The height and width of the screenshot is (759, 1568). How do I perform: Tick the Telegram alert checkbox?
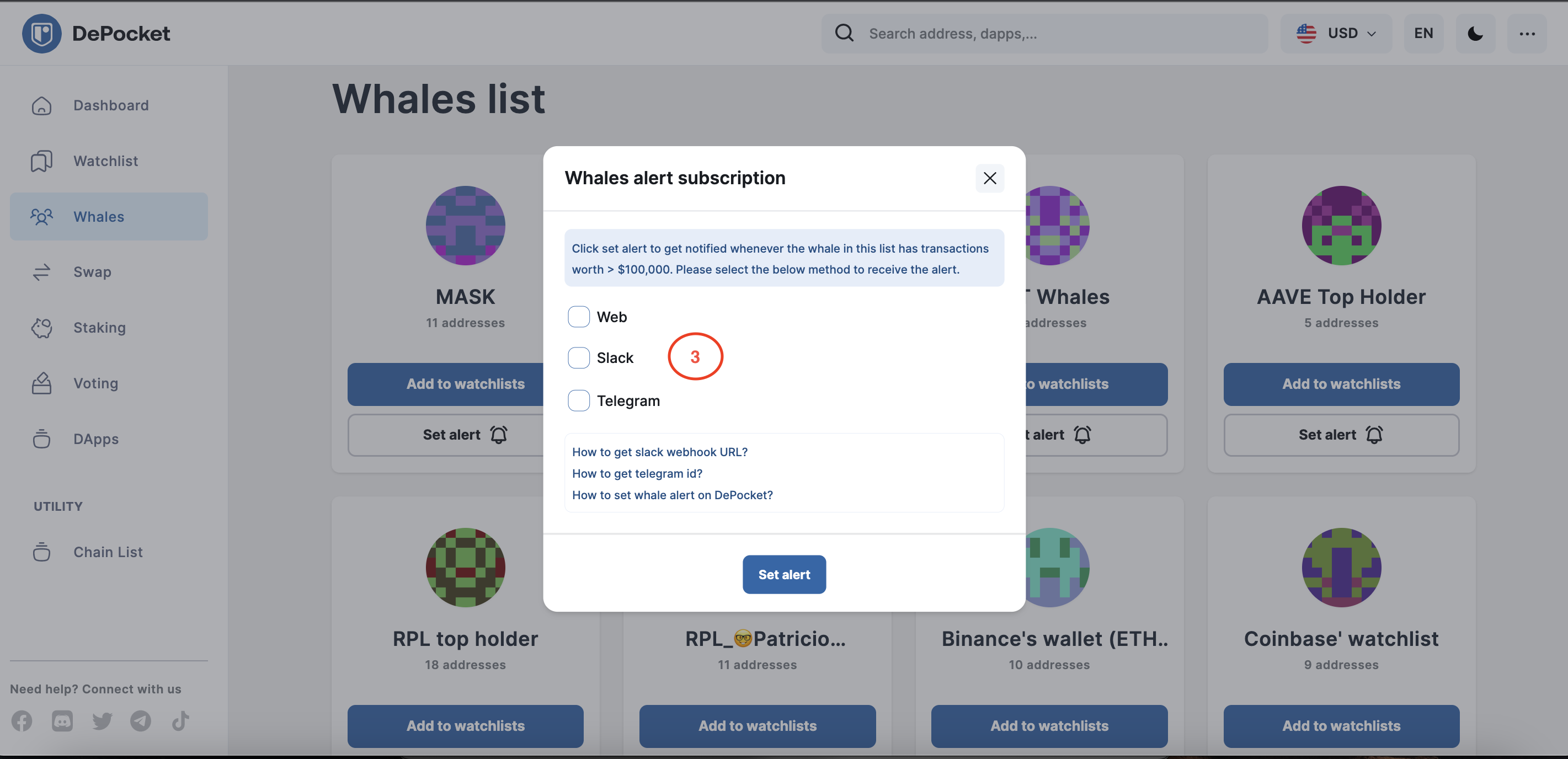(x=578, y=400)
